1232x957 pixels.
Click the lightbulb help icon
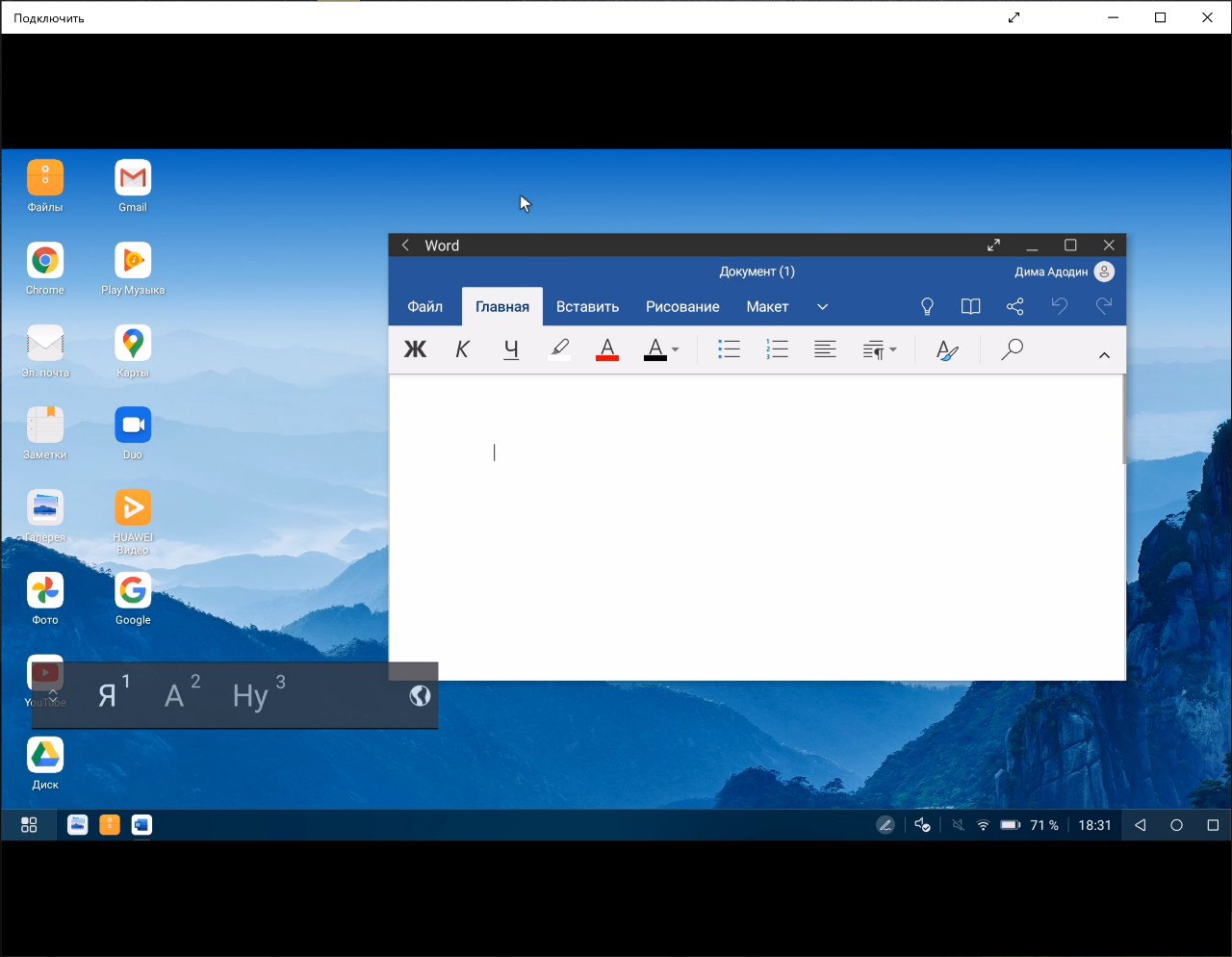(927, 306)
